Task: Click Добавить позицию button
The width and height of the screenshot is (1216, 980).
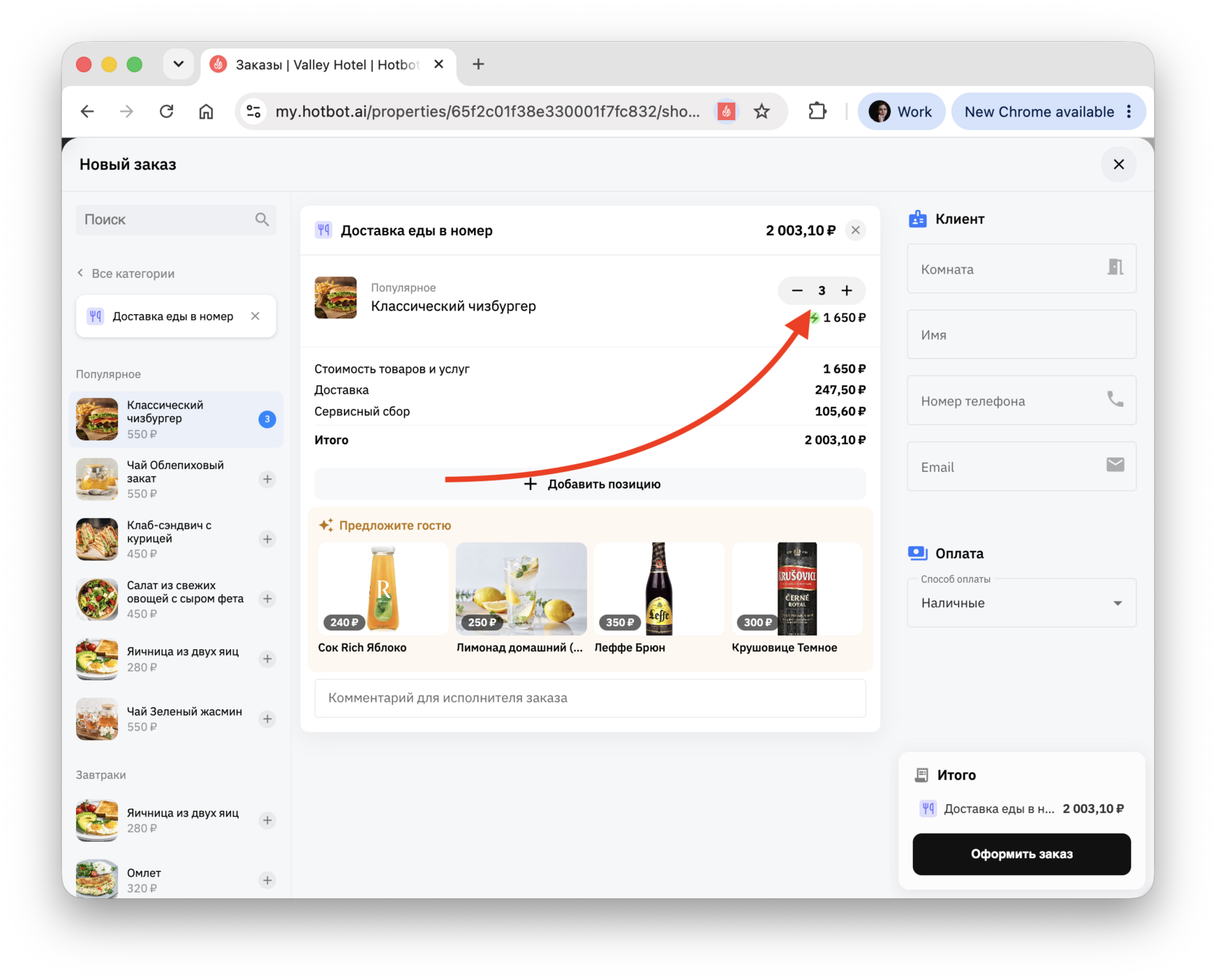Action: coord(591,483)
